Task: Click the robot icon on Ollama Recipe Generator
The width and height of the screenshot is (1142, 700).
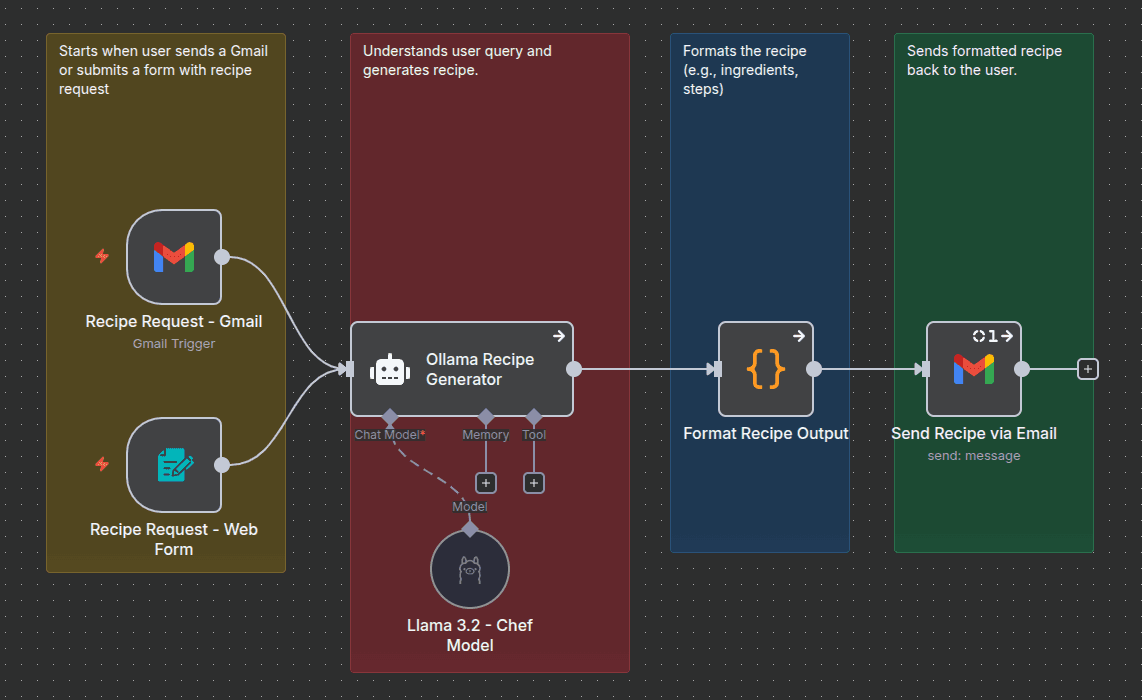Action: tap(389, 370)
